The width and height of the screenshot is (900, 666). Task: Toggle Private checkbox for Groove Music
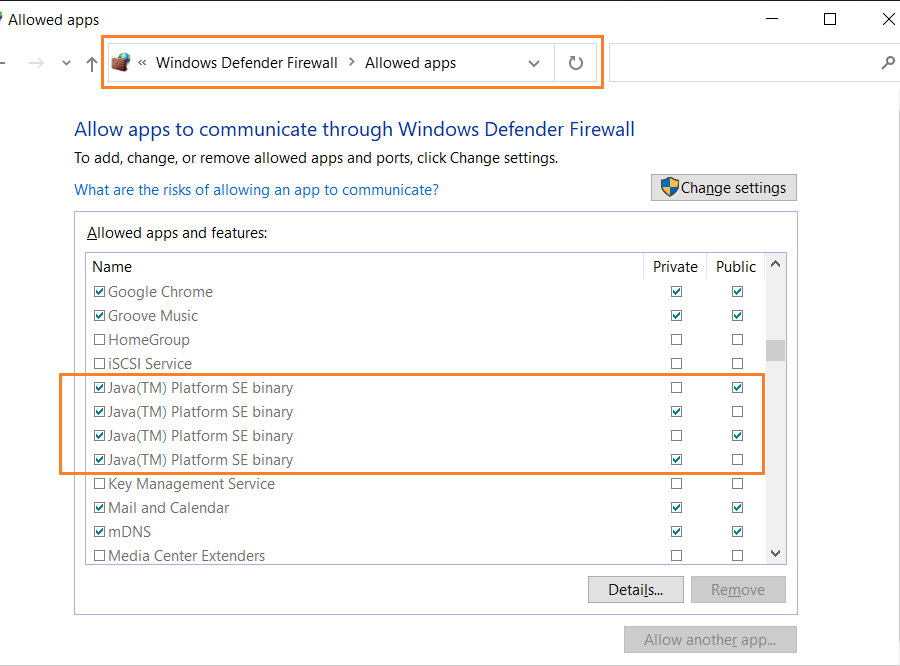[677, 316]
